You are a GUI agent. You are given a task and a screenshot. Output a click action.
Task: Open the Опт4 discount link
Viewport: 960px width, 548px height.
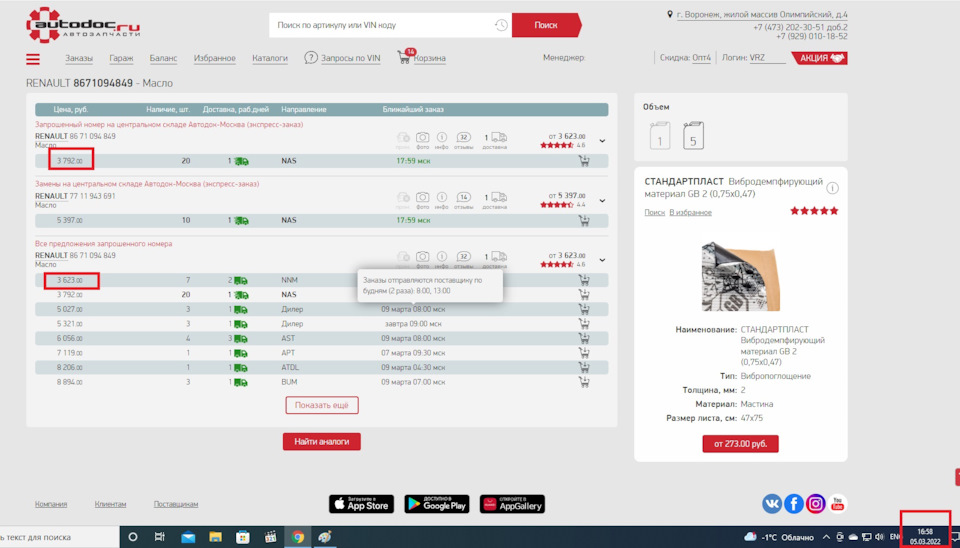click(x=702, y=58)
